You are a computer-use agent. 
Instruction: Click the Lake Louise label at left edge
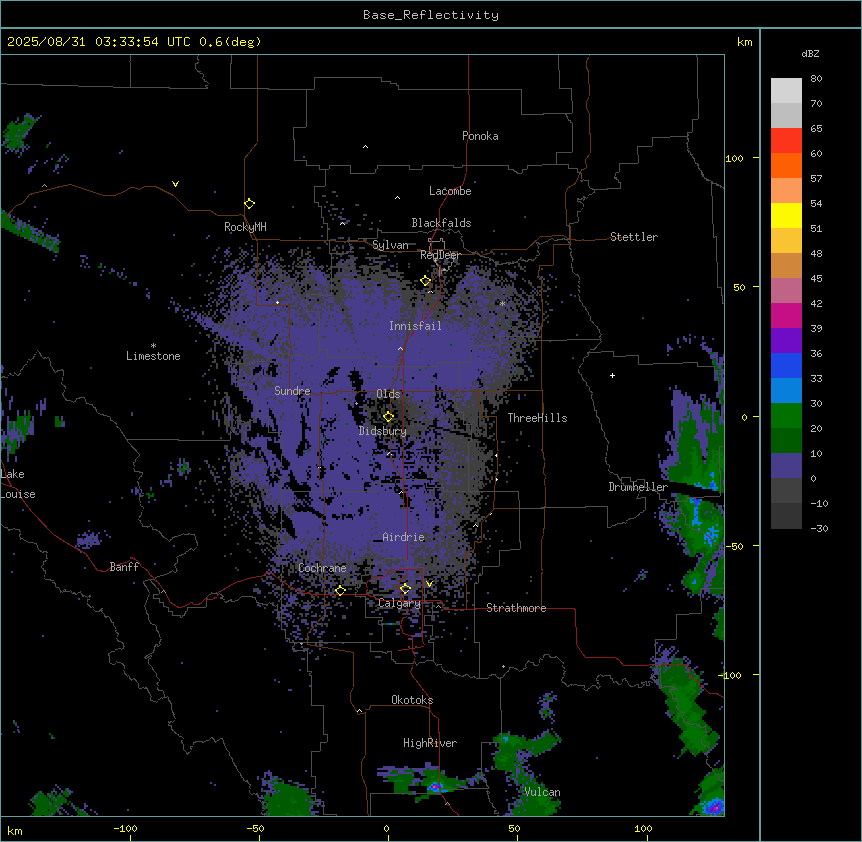18,484
